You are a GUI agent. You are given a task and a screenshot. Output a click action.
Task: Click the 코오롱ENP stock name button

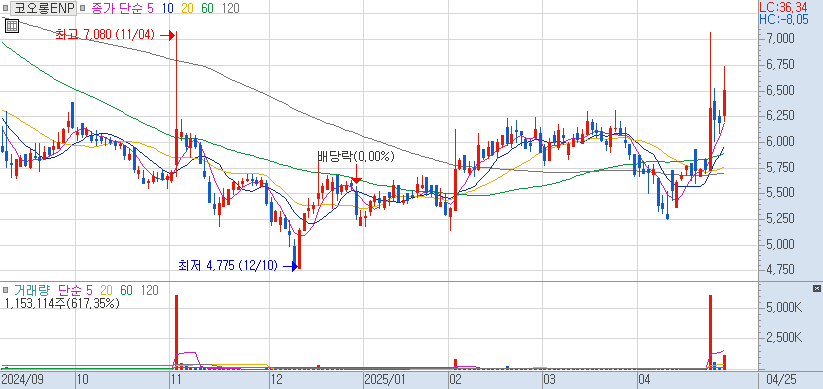pyautogui.click(x=44, y=8)
